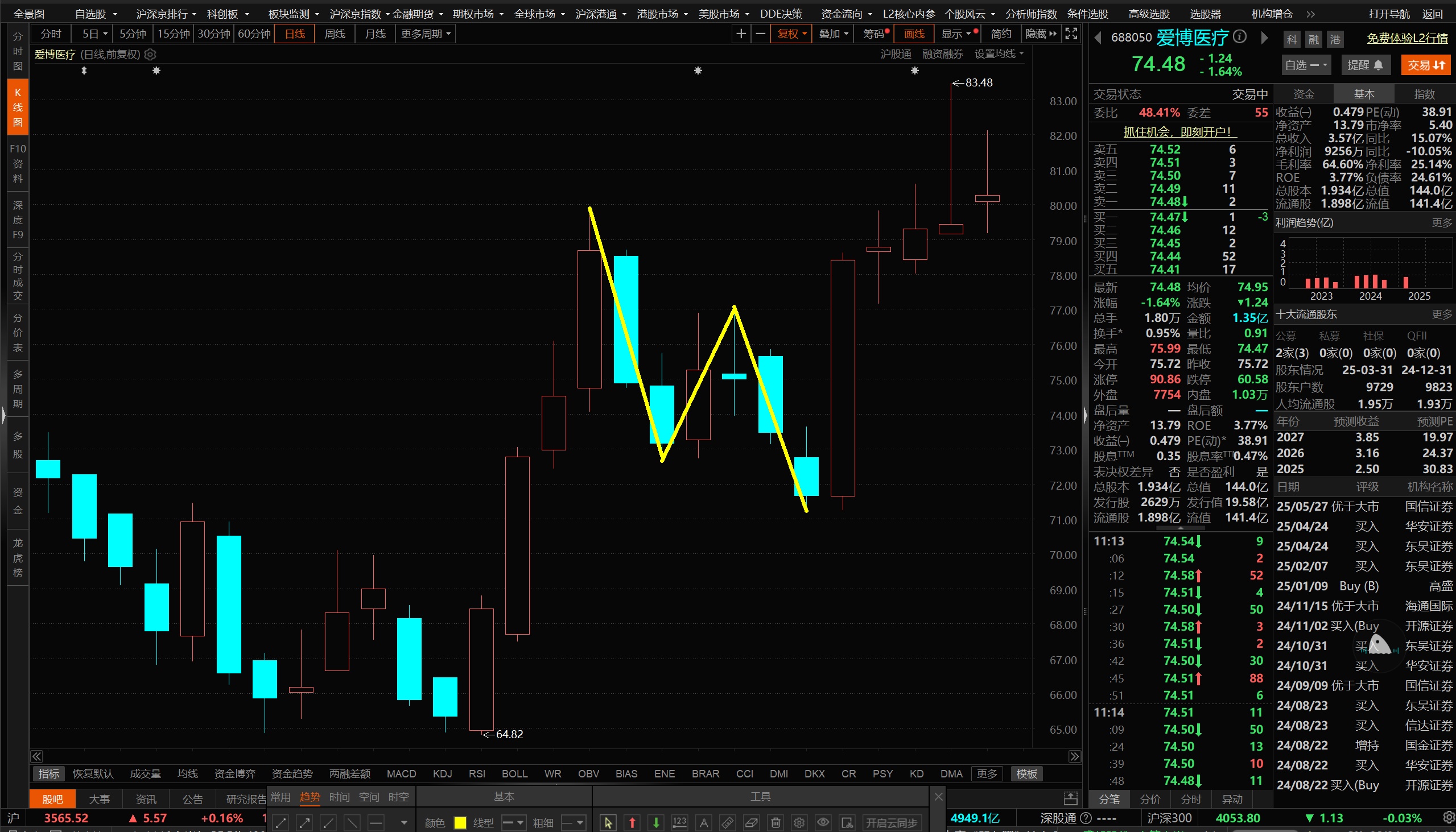Select the ray line drawing tool
This screenshot has width=1456, height=832.
pyautogui.click(x=329, y=823)
